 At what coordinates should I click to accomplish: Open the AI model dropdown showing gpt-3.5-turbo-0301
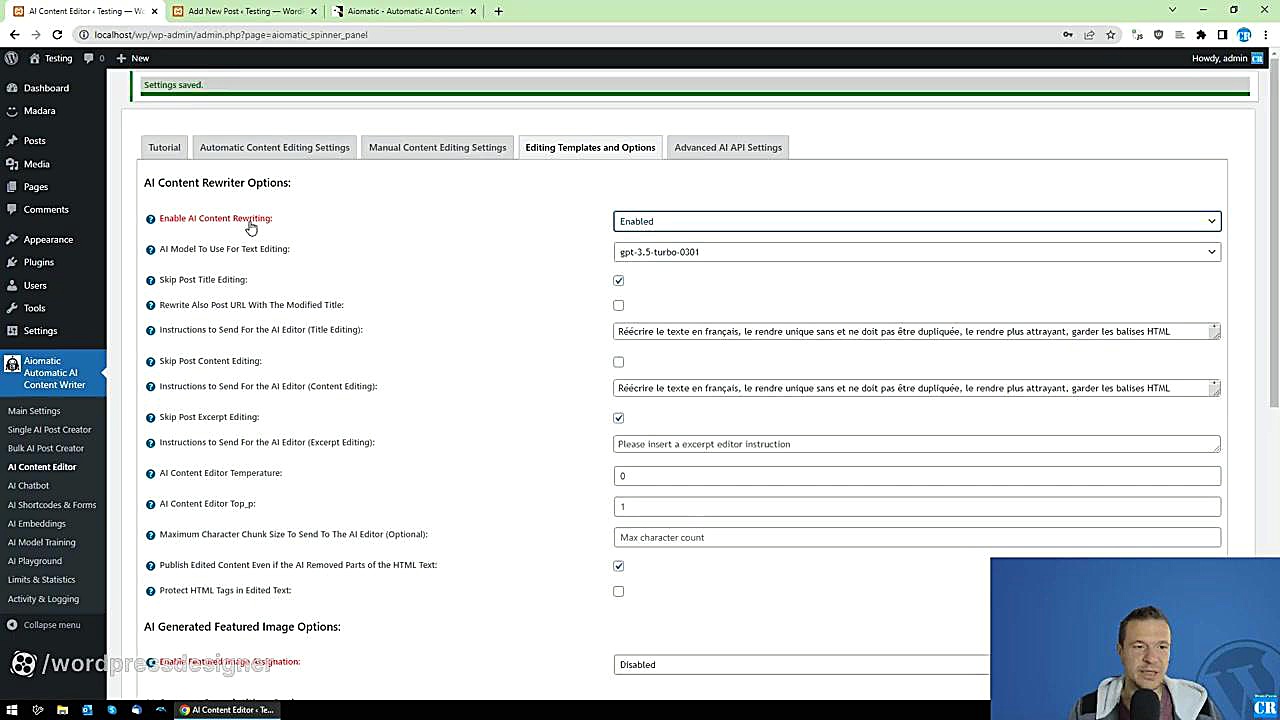pyautogui.click(x=917, y=252)
